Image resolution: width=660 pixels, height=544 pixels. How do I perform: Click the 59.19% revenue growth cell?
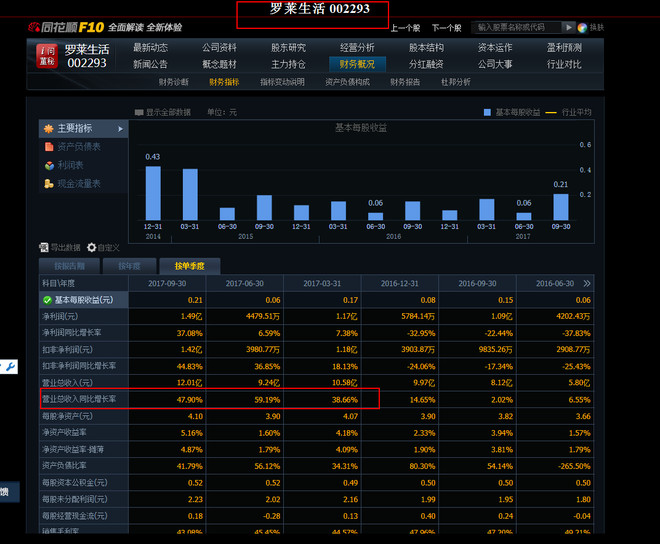tap(267, 400)
